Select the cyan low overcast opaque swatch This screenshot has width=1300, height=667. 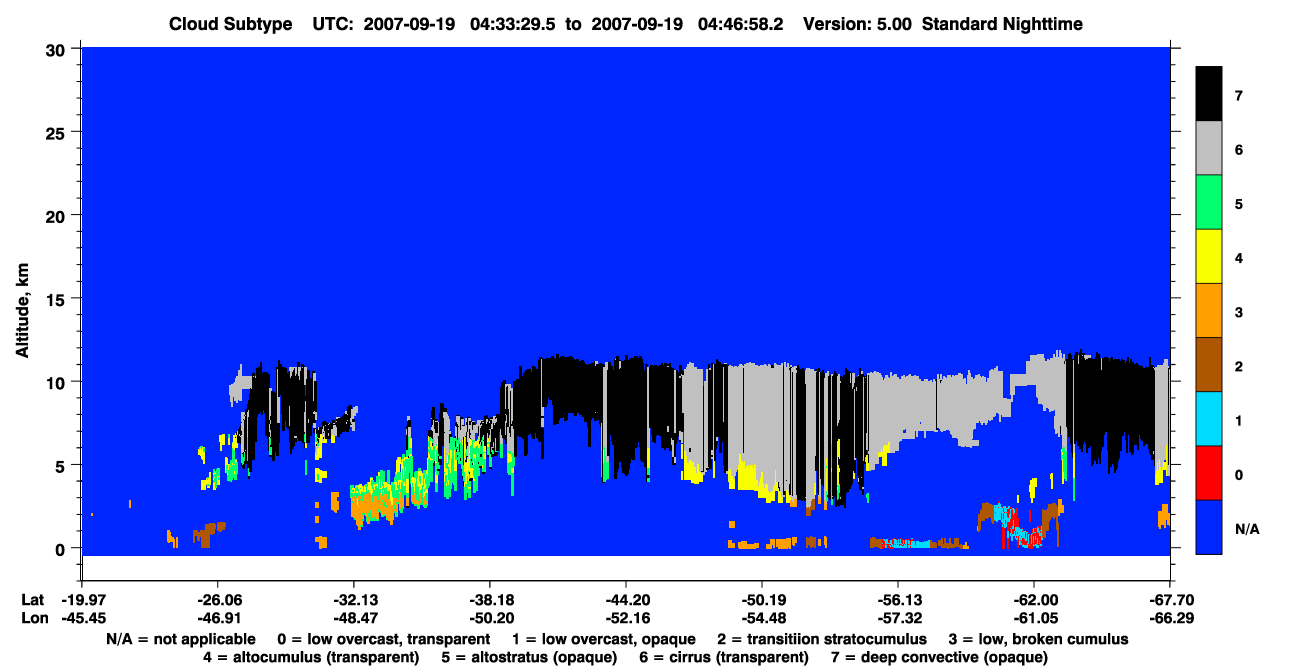coord(1209,419)
